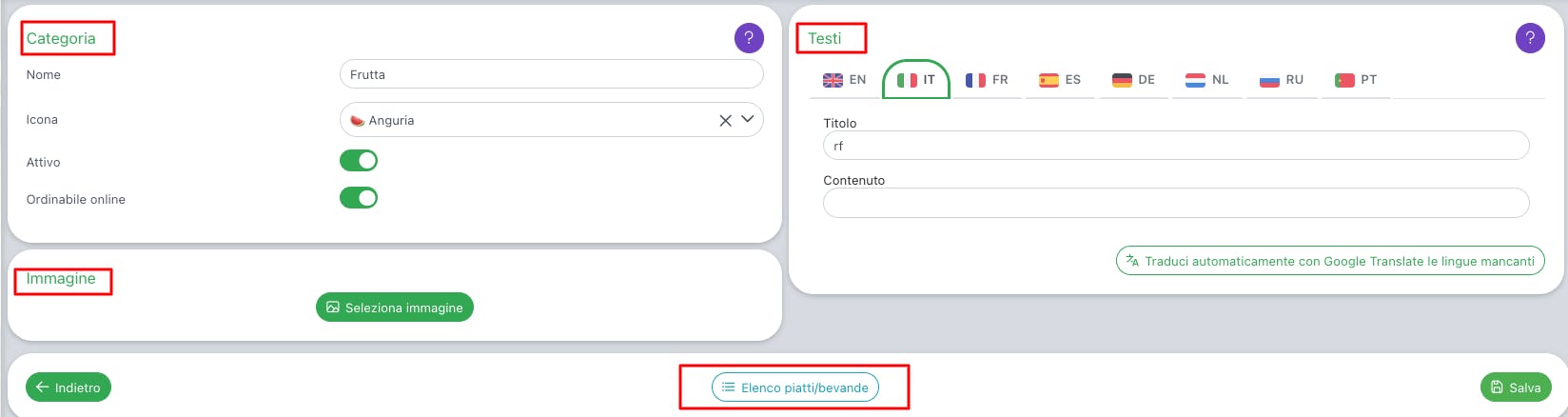Switch to the FR language tab
Image resolution: width=1568 pixels, height=417 pixels.
987,80
